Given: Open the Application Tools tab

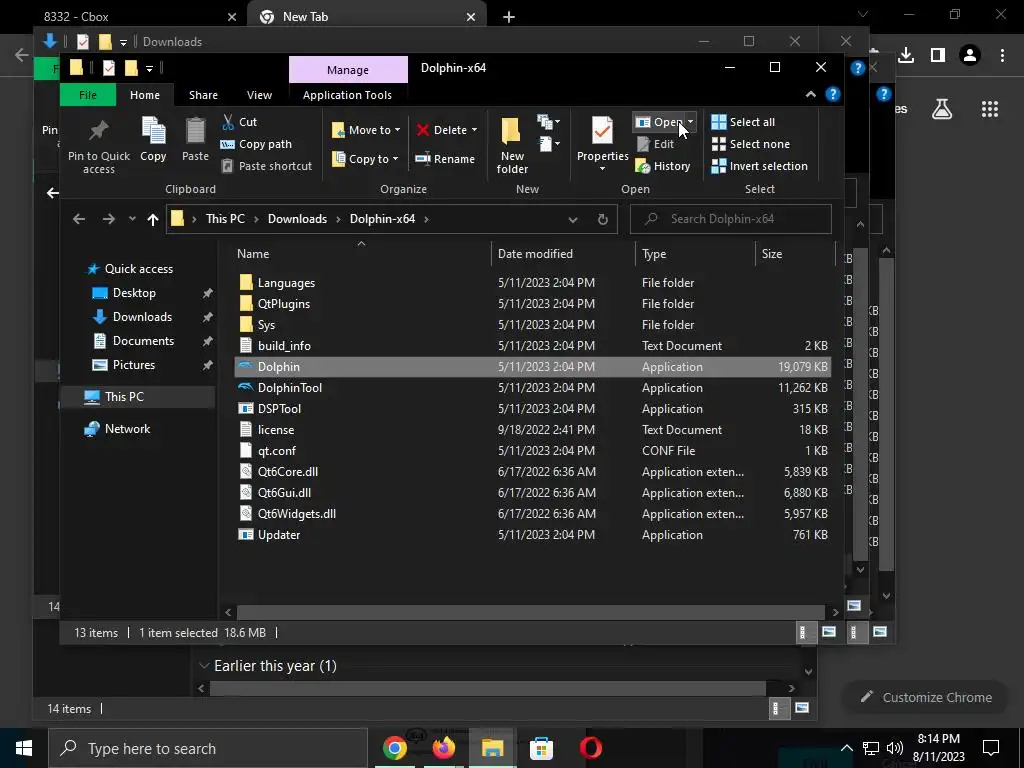Looking at the screenshot, I should click(347, 95).
